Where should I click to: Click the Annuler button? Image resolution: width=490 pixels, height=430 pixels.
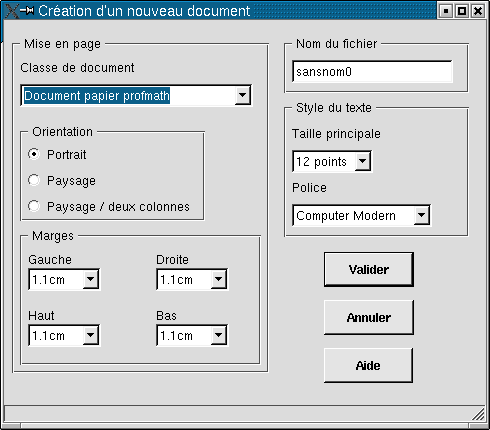click(369, 317)
